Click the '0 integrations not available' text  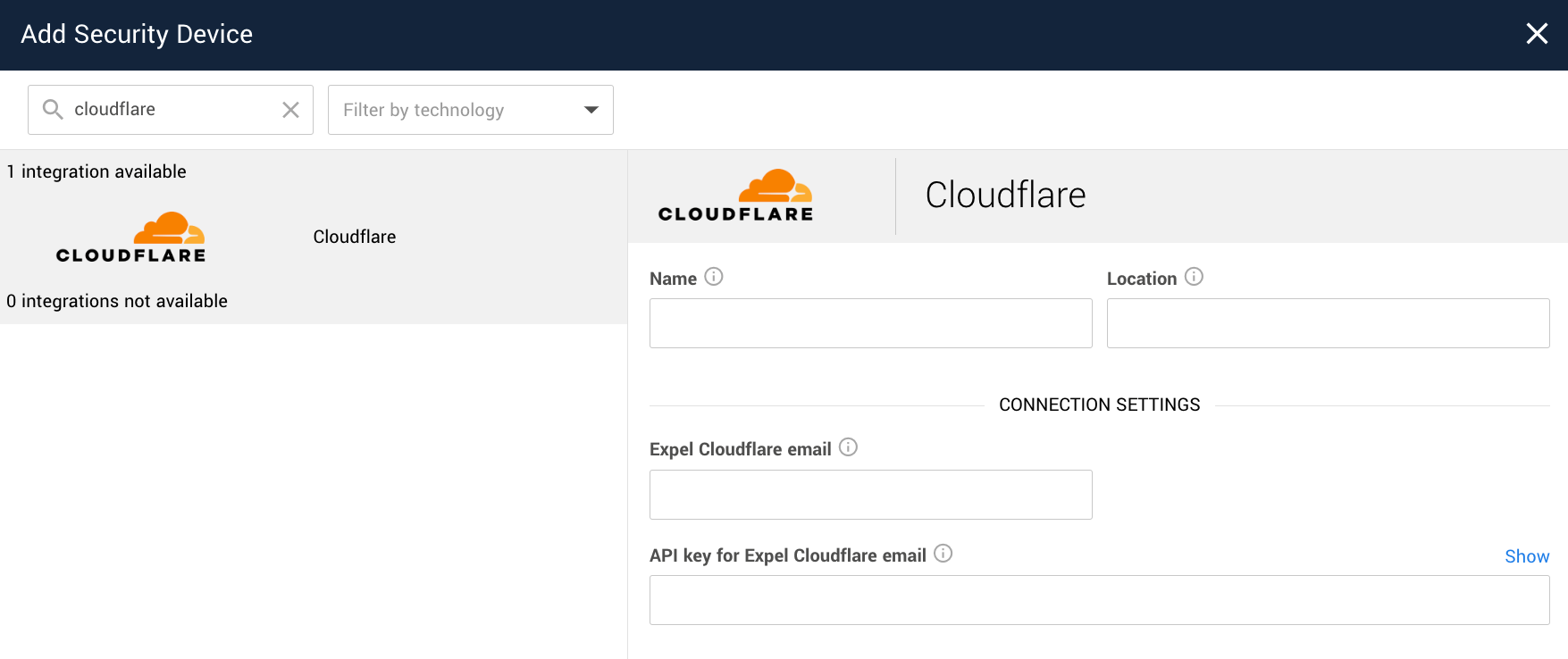click(x=117, y=301)
